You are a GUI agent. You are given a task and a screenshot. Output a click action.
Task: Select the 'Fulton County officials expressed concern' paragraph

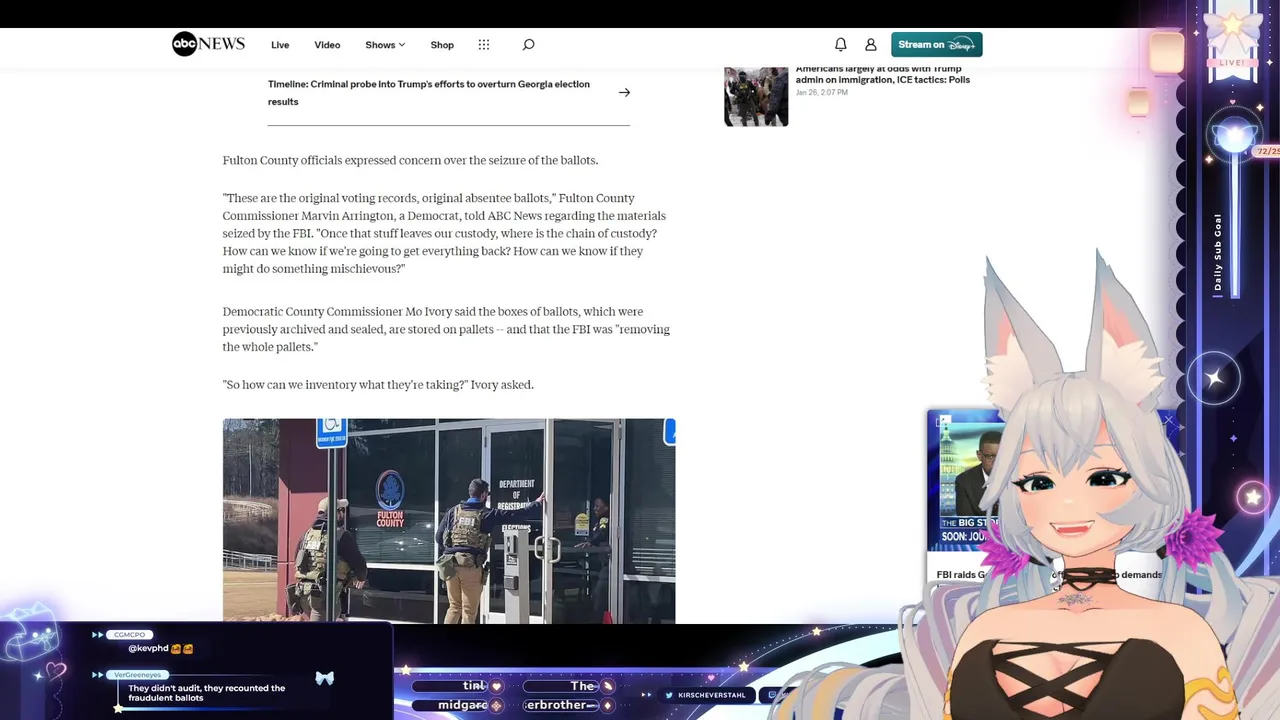click(410, 160)
